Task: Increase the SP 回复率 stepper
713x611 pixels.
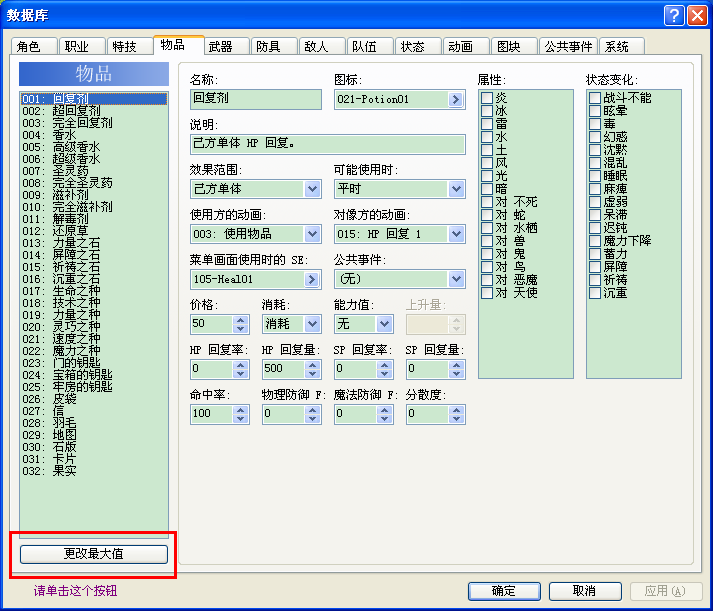Action: point(385,365)
